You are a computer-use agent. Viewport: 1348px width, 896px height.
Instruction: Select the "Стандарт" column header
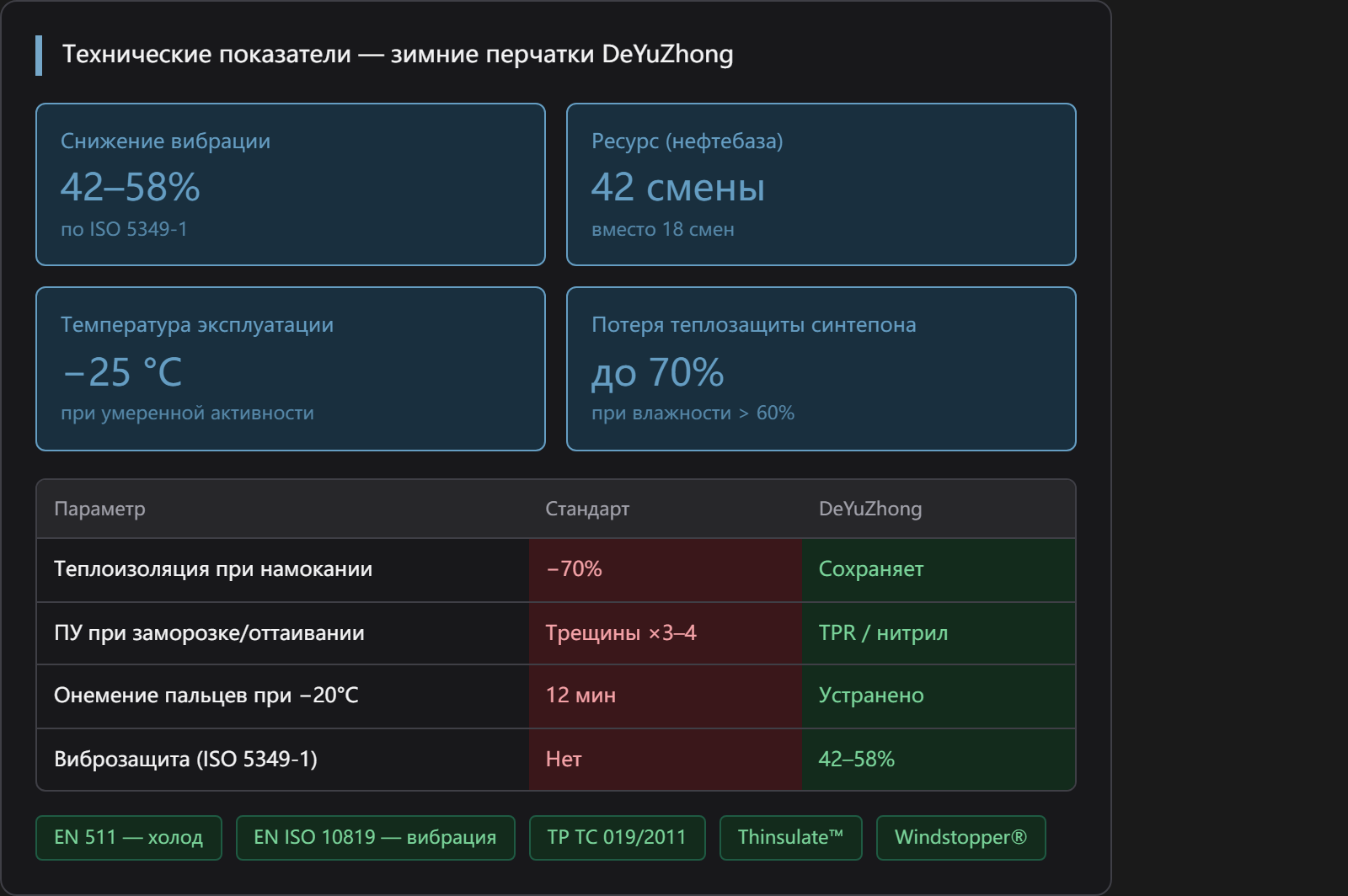coord(587,509)
